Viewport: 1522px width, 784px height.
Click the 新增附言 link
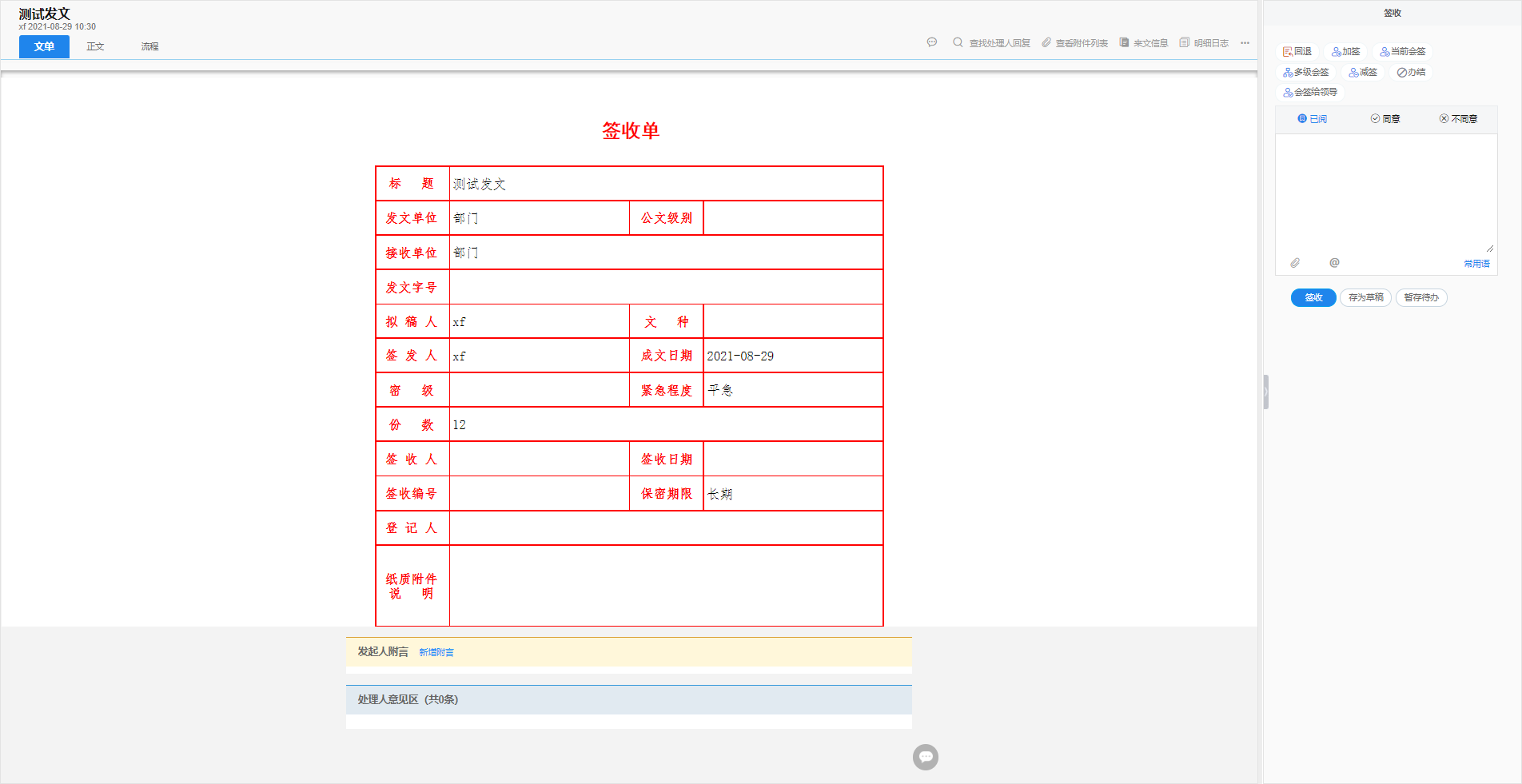click(436, 653)
